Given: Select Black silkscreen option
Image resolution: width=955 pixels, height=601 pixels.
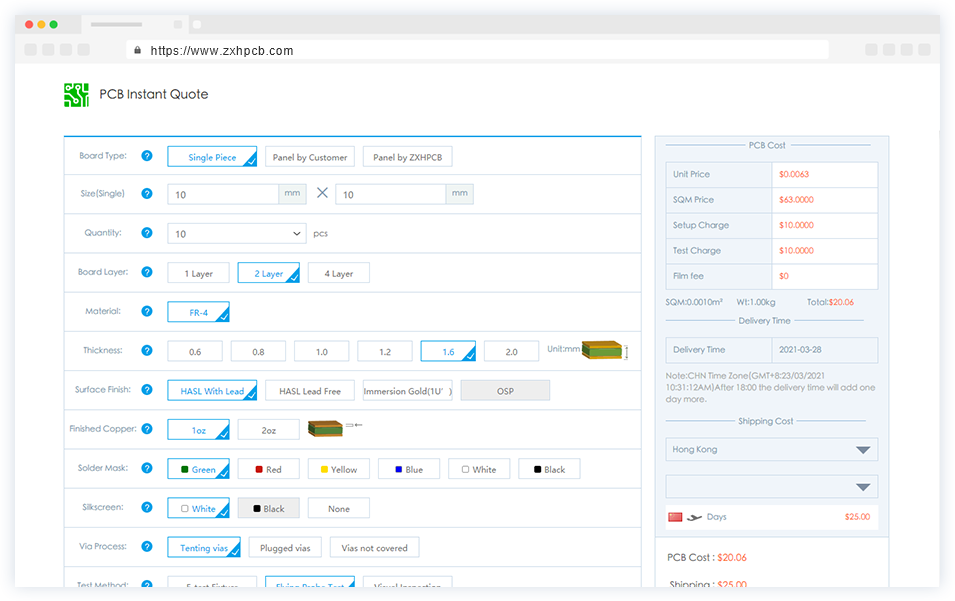Looking at the screenshot, I should [269, 508].
